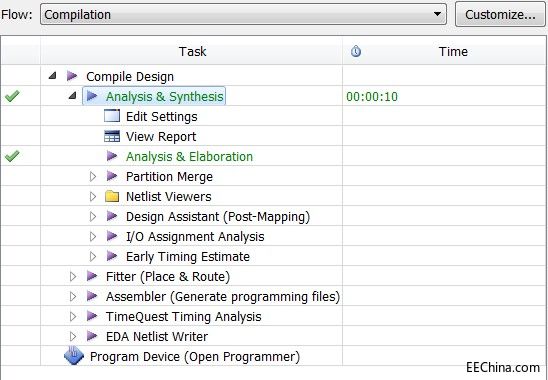Click the Program Device programmer icon
The height and width of the screenshot is (380, 548).
(74, 356)
